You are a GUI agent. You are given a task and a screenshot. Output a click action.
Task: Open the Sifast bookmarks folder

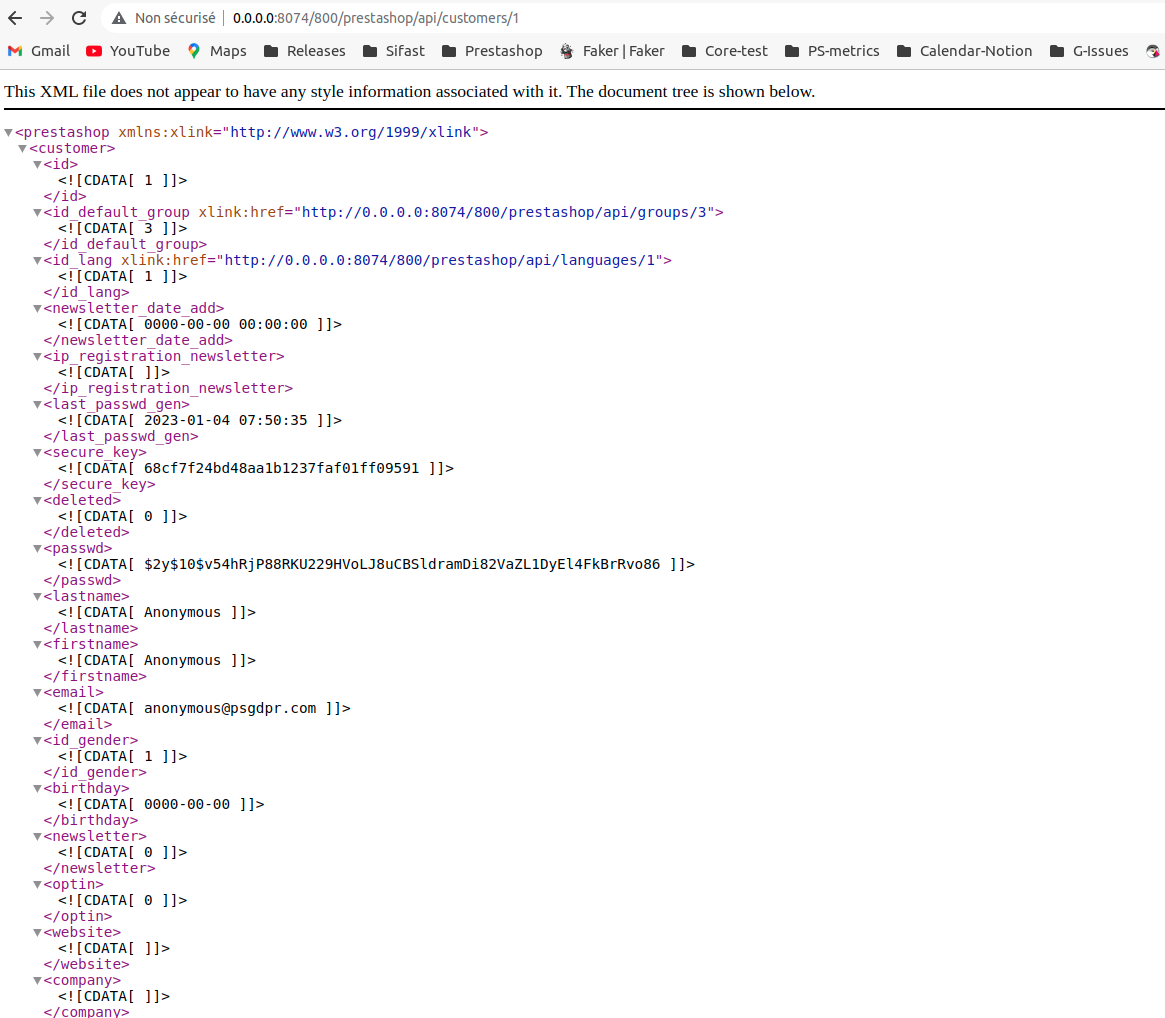click(394, 50)
